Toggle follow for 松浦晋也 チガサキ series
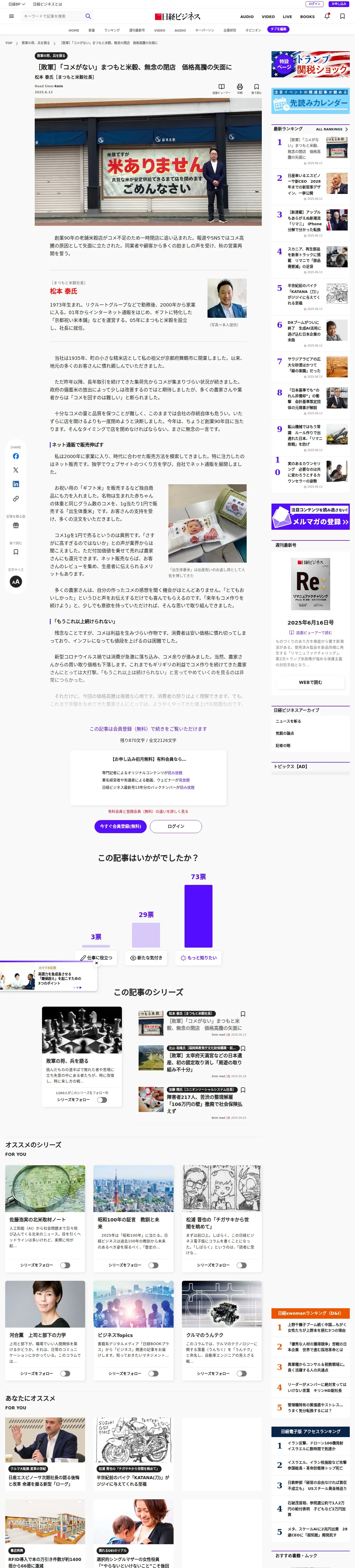The width and height of the screenshot is (355, 1568). coord(241,1265)
